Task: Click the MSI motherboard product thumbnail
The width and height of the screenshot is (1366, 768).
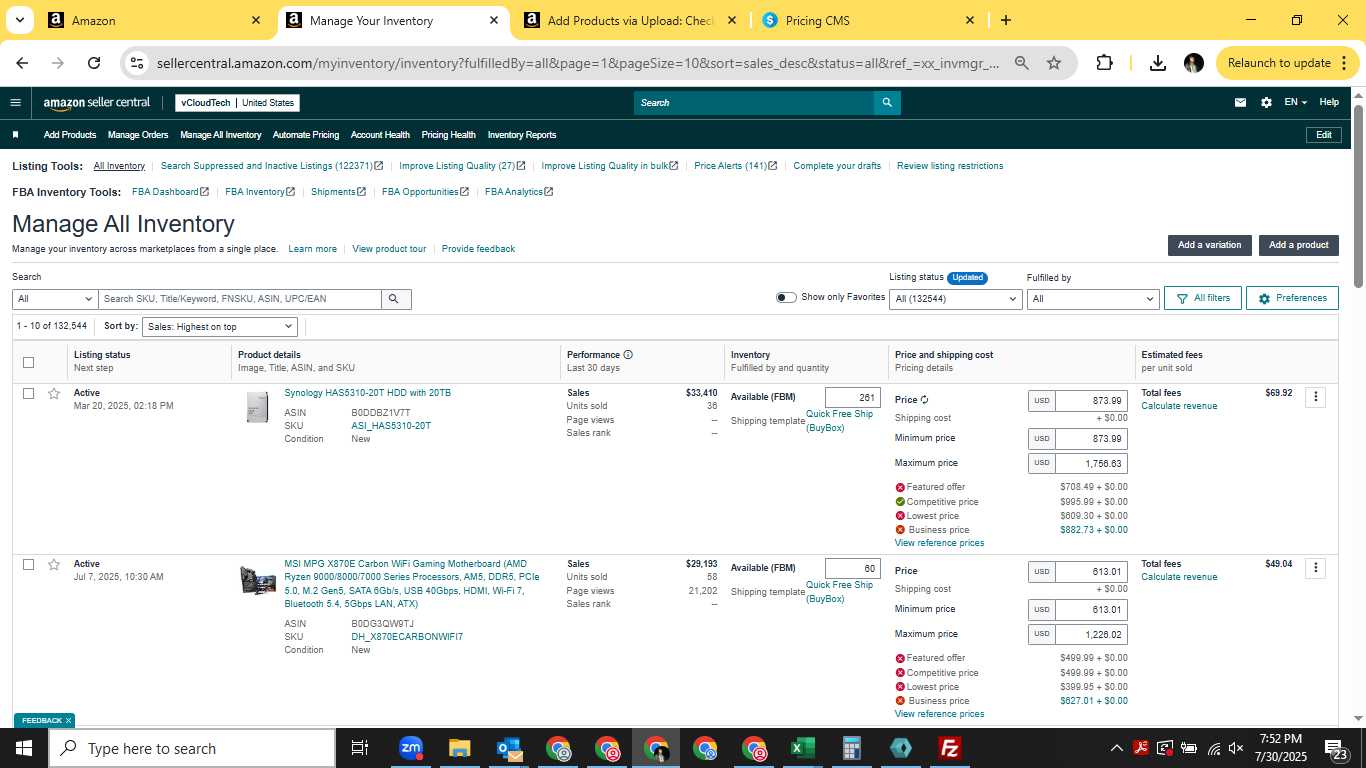Action: pyautogui.click(x=257, y=580)
